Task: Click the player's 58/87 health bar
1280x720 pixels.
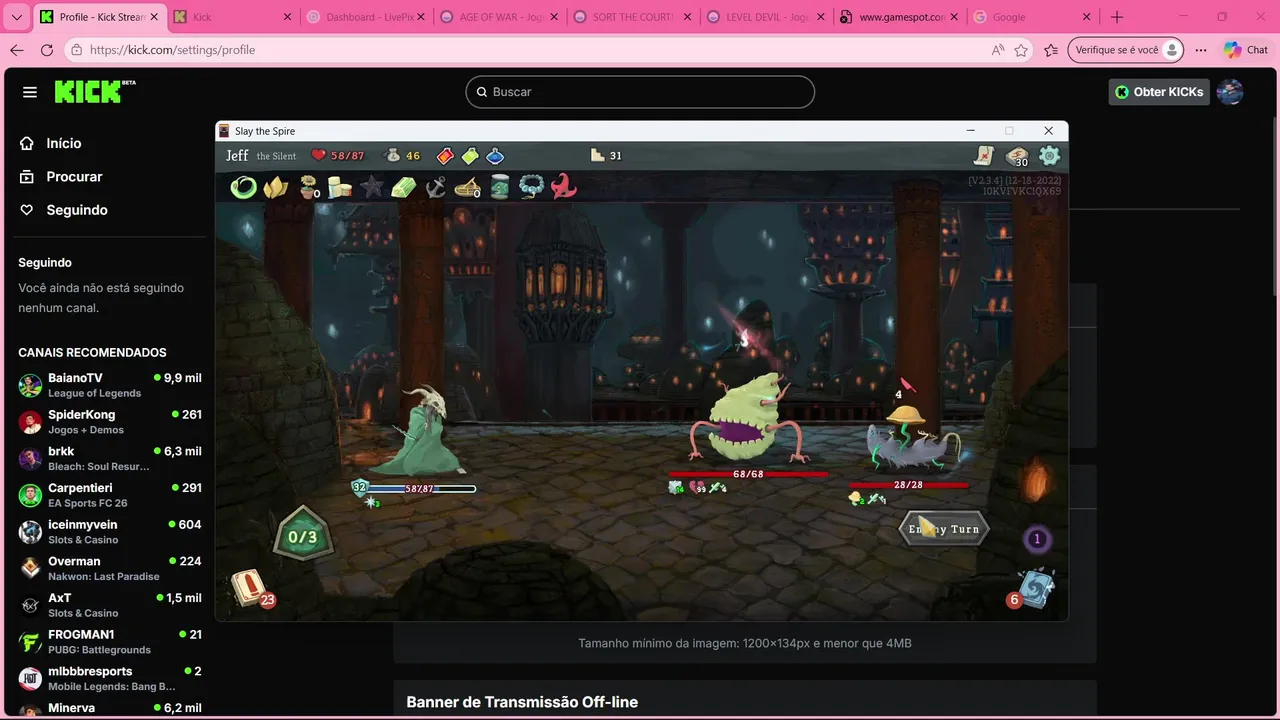Action: click(x=422, y=488)
